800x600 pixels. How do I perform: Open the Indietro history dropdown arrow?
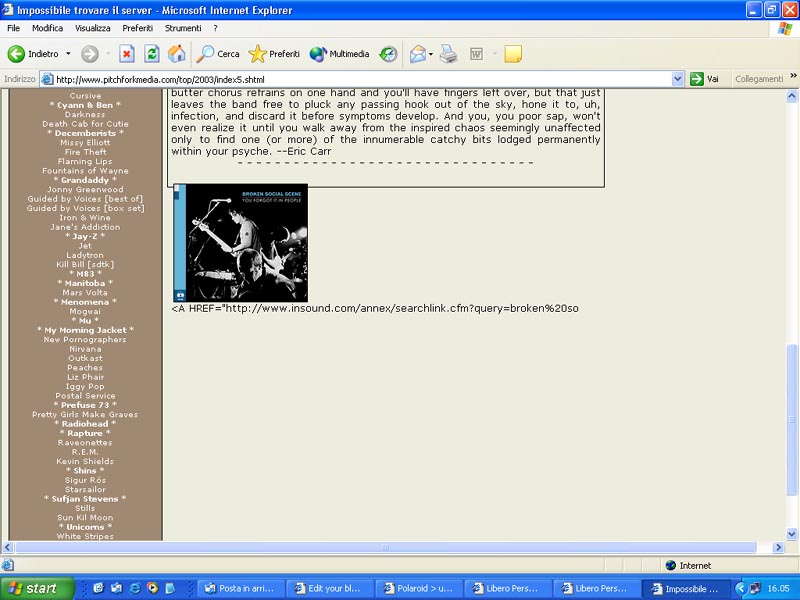click(68, 54)
